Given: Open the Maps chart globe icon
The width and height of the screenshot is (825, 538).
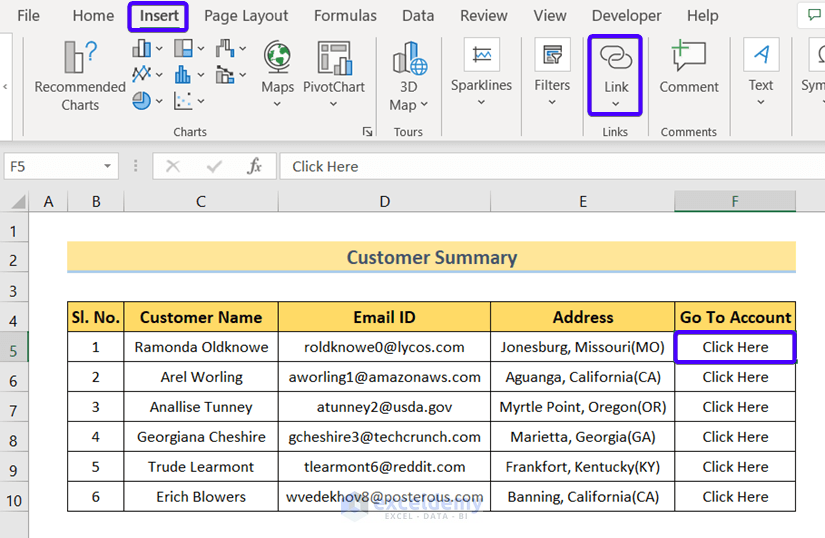Looking at the screenshot, I should click(x=277, y=57).
